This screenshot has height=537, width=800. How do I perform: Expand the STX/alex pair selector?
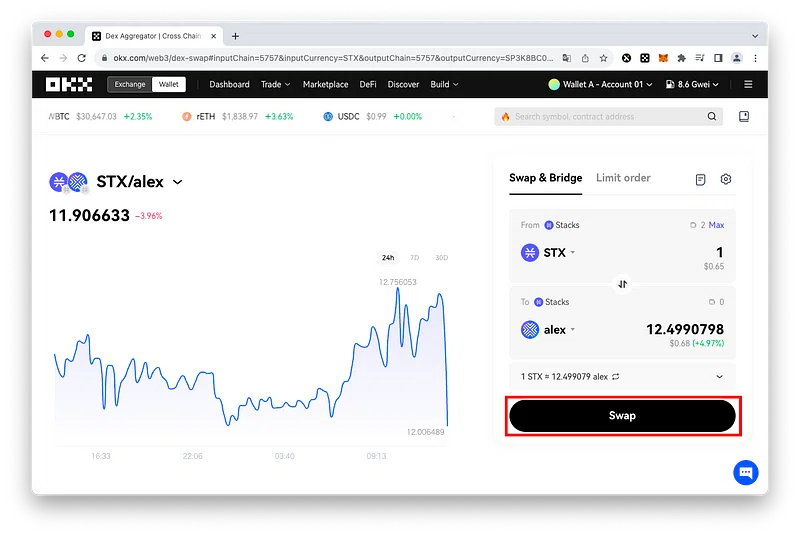[178, 182]
